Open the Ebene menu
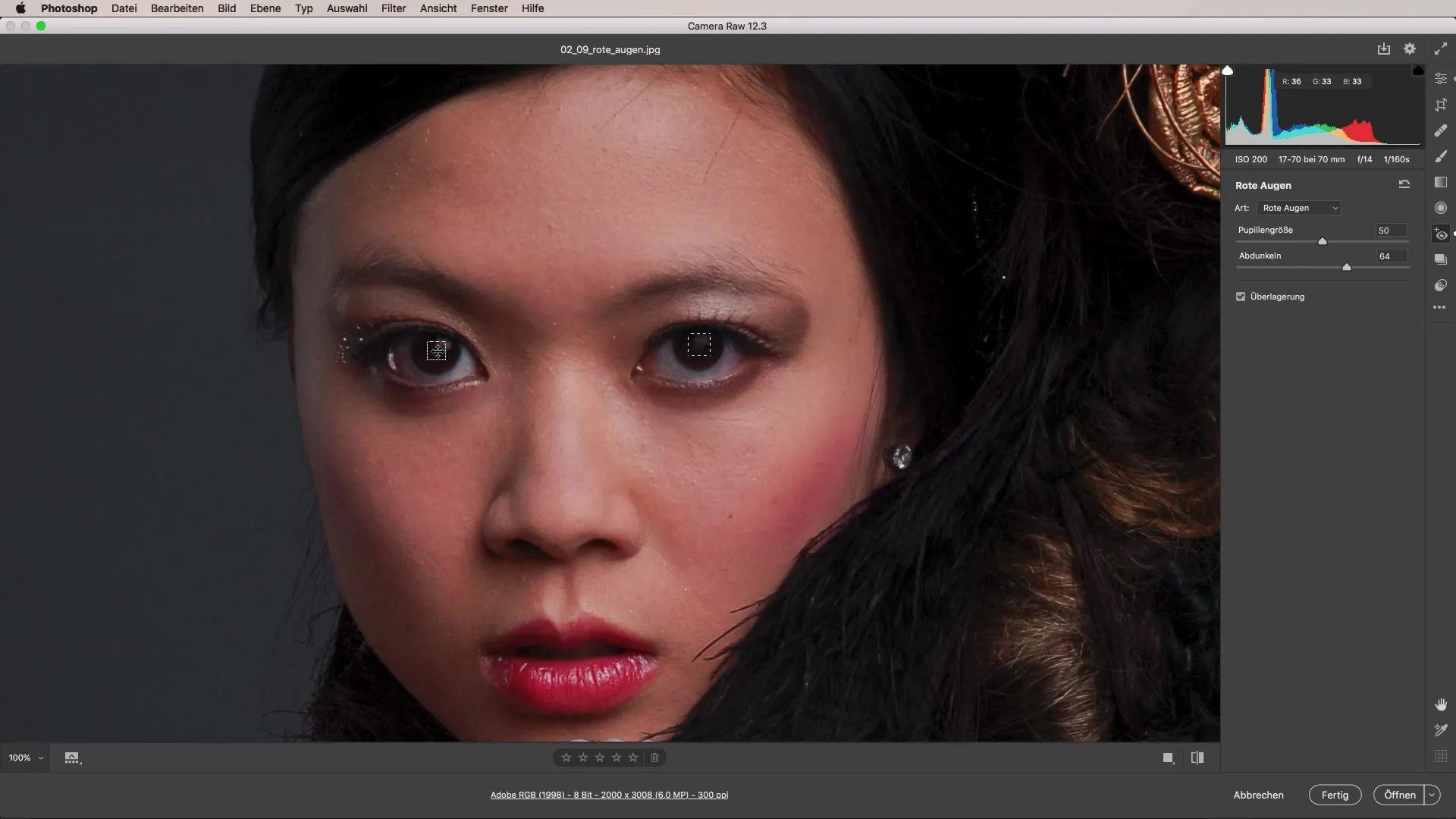Image resolution: width=1456 pixels, height=819 pixels. click(265, 8)
